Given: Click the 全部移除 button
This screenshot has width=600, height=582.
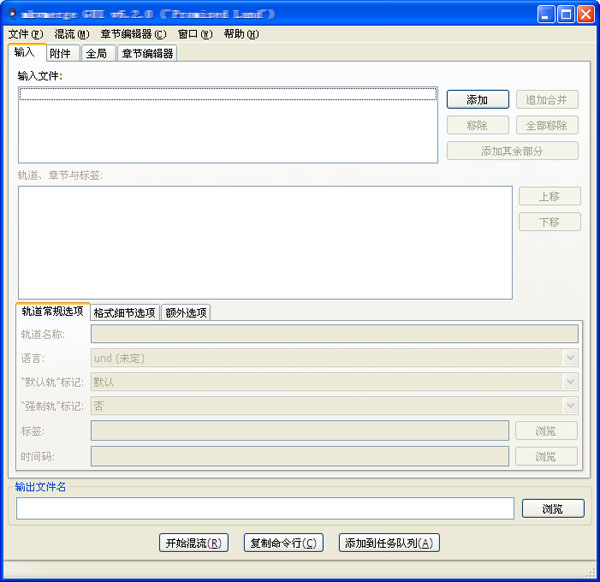Looking at the screenshot, I should click(x=547, y=125).
